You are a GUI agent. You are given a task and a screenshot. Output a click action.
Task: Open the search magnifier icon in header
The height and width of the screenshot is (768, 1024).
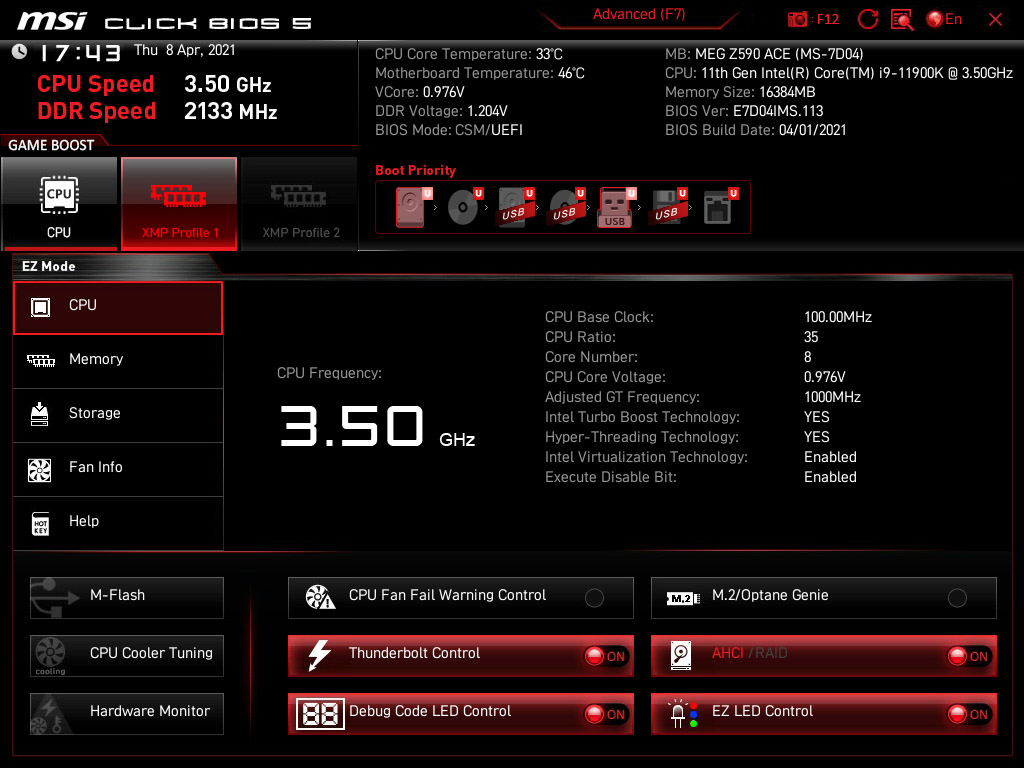[x=902, y=20]
